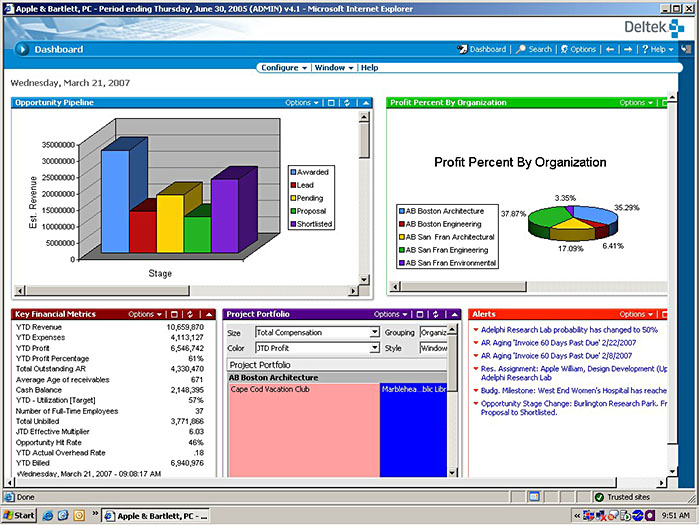Open Profit Percent By Organization Options dropdown

pyautogui.click(x=636, y=103)
